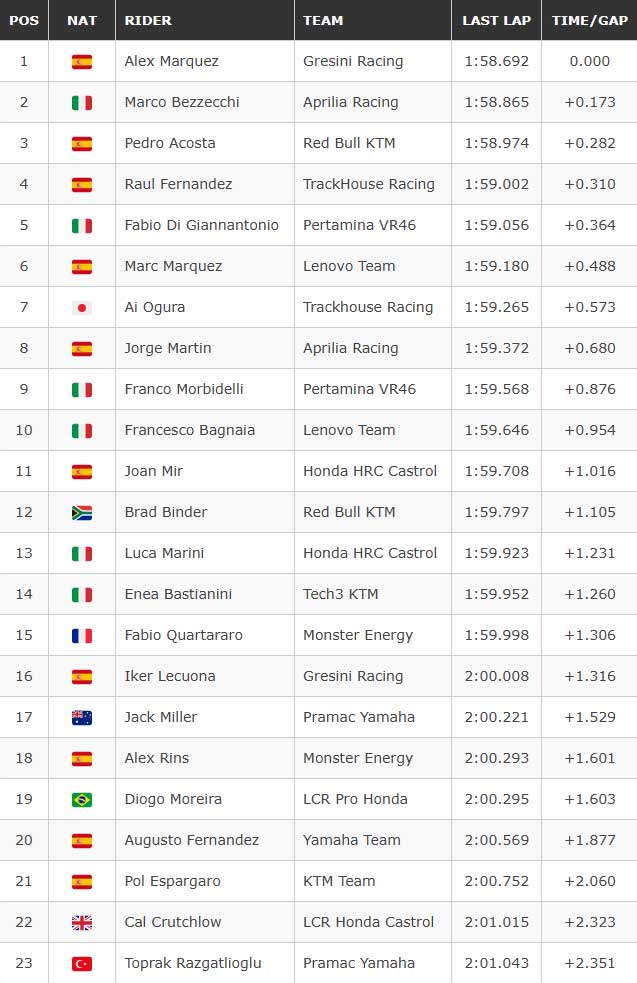Click the South African flag for Brad Binder
The width and height of the screenshot is (637, 983).
tap(82, 512)
